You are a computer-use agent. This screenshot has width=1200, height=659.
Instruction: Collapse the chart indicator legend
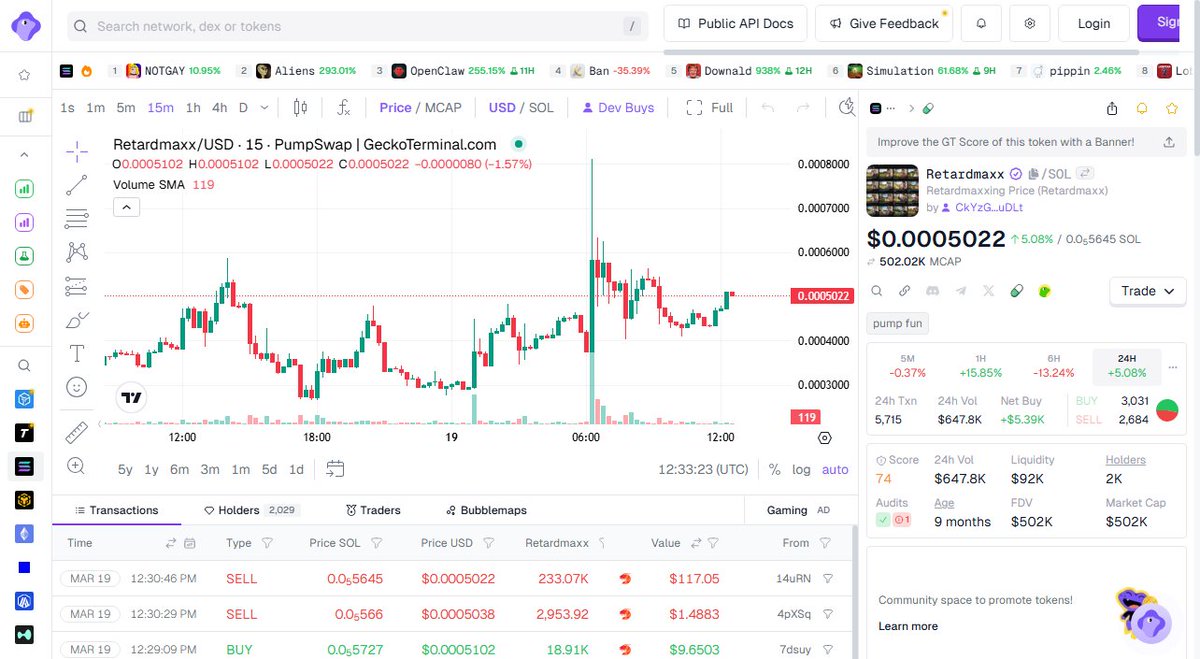tap(126, 207)
